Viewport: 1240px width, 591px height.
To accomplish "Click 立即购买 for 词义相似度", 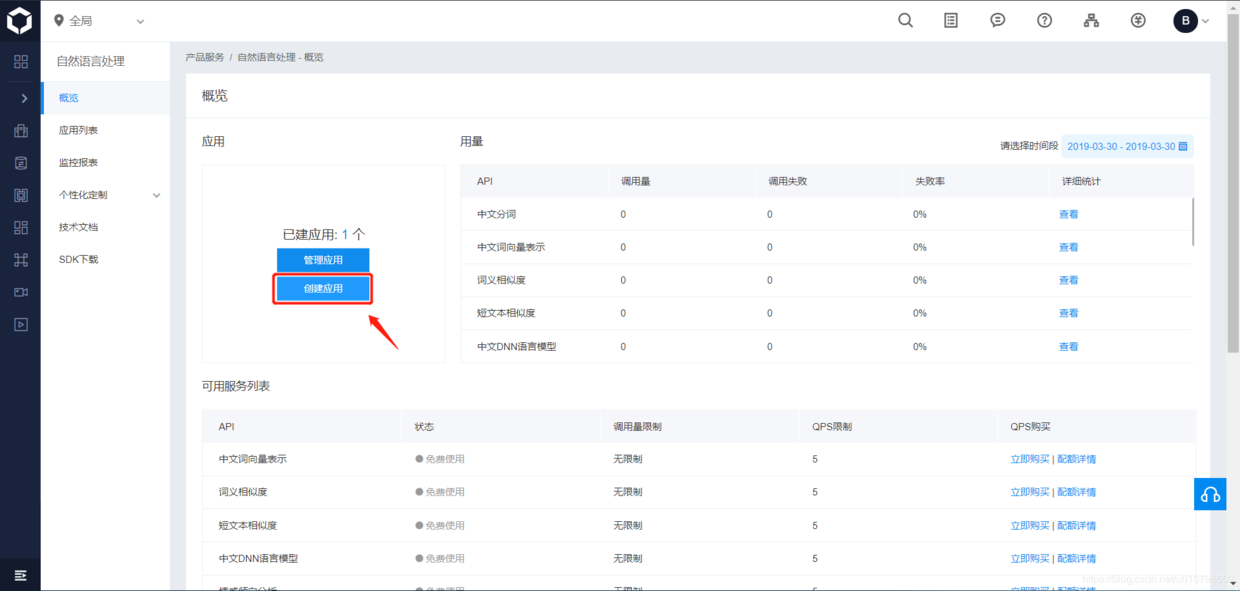I will point(1030,492).
